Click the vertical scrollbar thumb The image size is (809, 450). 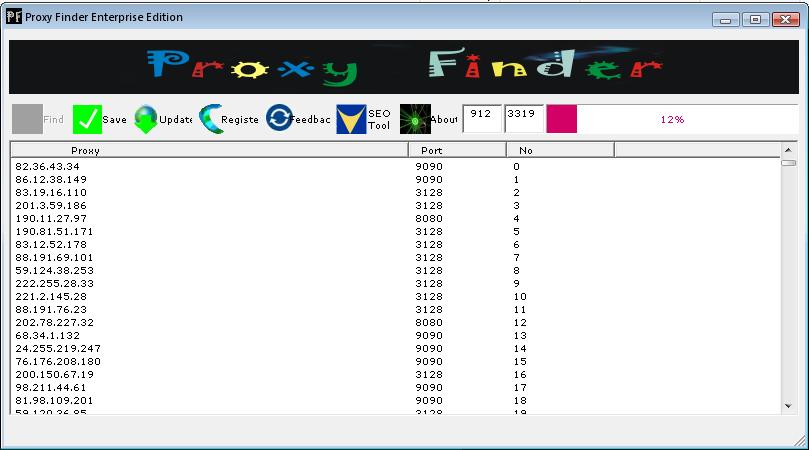[788, 163]
